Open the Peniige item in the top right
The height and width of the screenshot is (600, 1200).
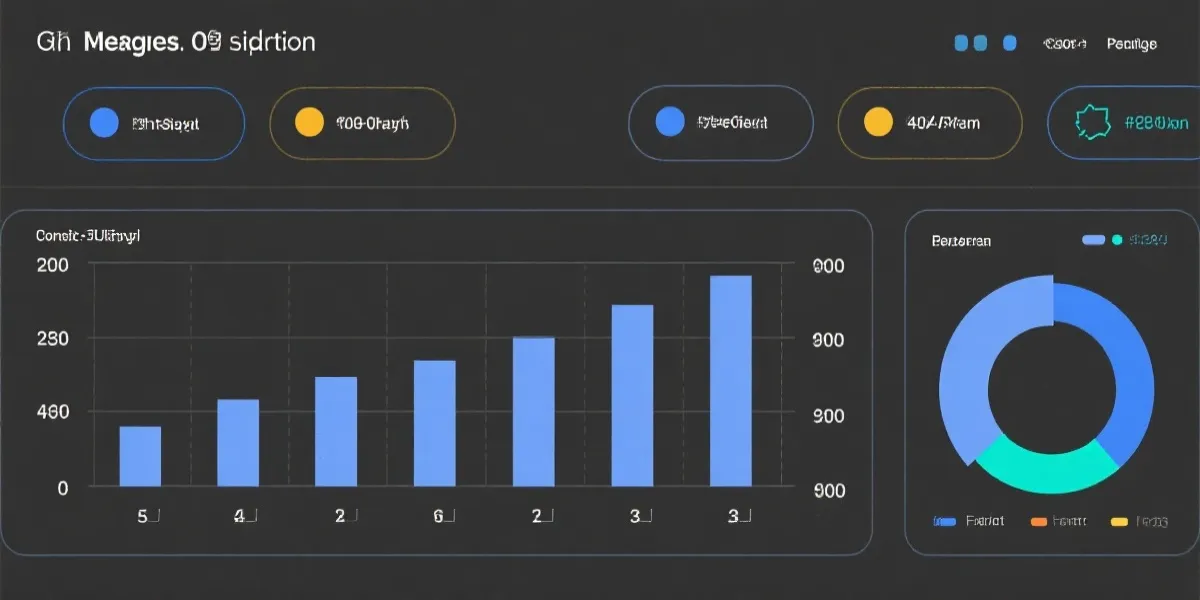pos(1131,44)
